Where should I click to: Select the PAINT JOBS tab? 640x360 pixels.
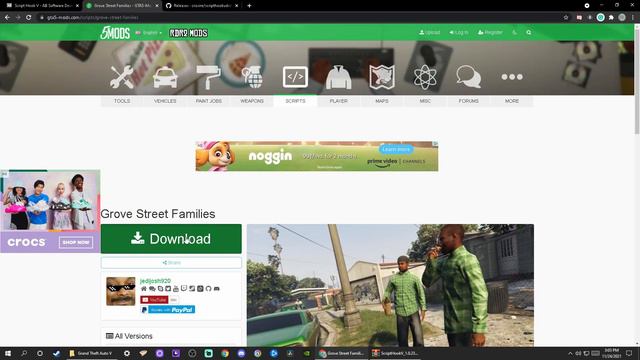pos(209,101)
